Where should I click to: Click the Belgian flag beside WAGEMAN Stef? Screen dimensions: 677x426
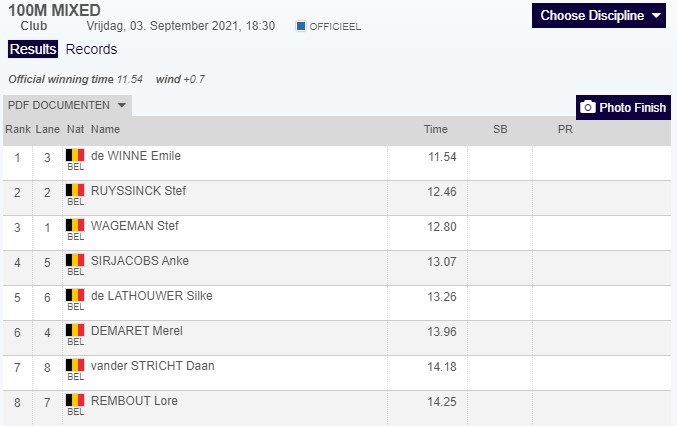point(75,226)
